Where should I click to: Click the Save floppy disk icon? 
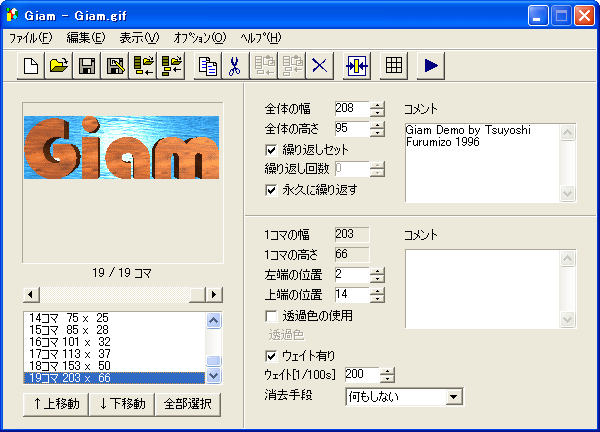pos(87,66)
